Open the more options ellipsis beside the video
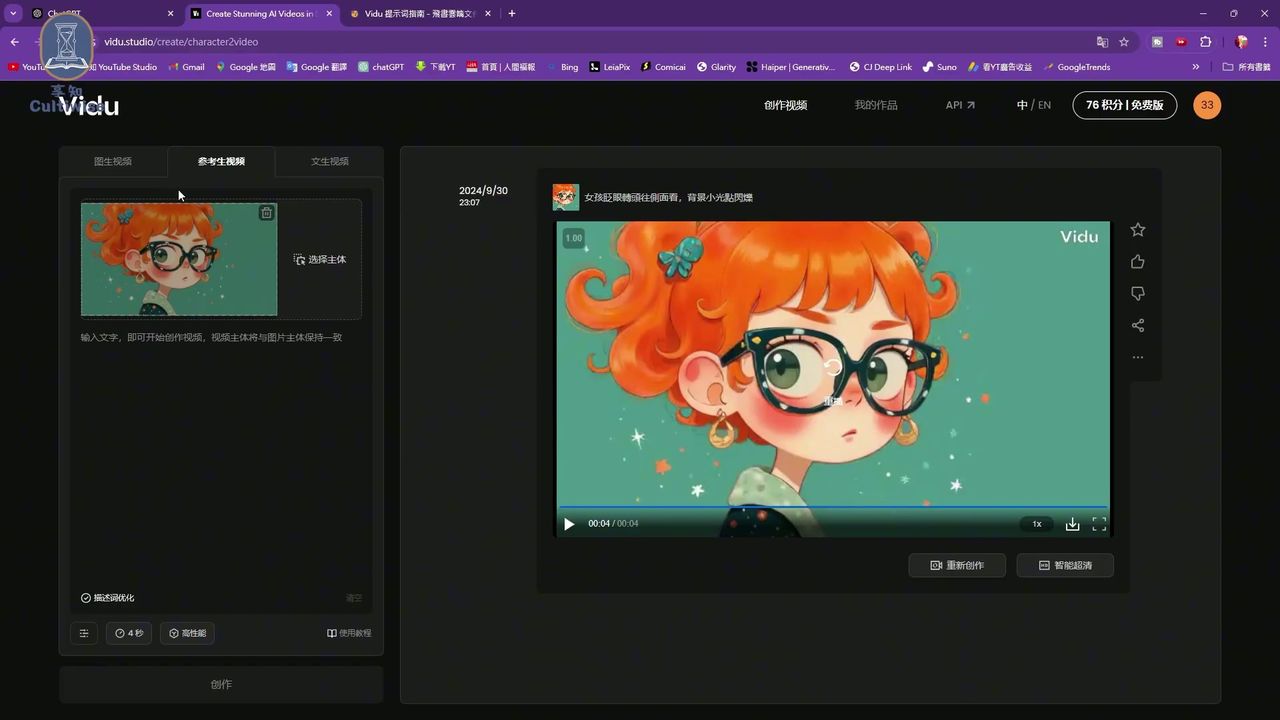The height and width of the screenshot is (720, 1280). click(x=1137, y=356)
